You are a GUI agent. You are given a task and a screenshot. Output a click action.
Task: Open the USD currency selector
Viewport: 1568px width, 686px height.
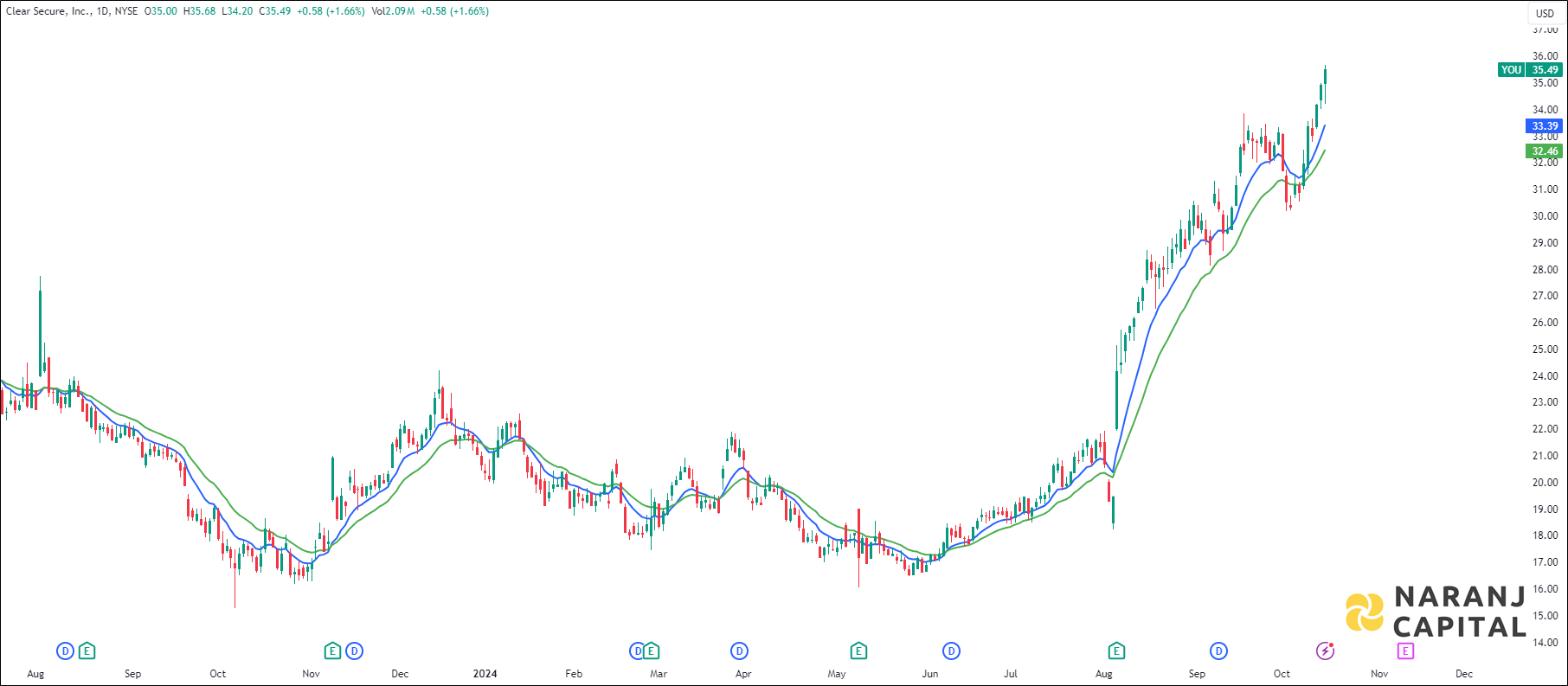coord(1545,13)
